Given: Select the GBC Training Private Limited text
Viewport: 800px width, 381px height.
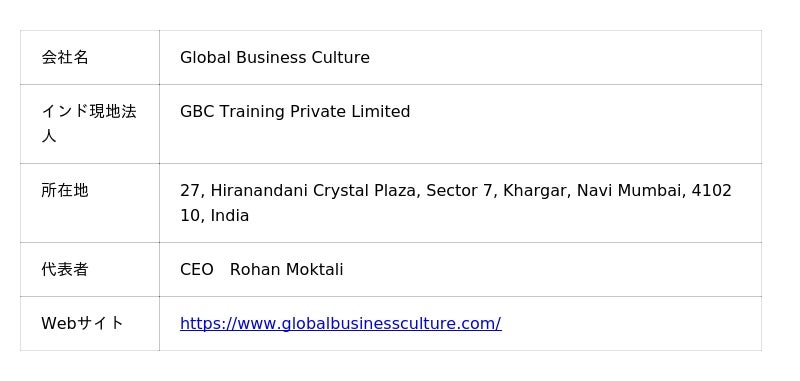Looking at the screenshot, I should pyautogui.click(x=295, y=112).
